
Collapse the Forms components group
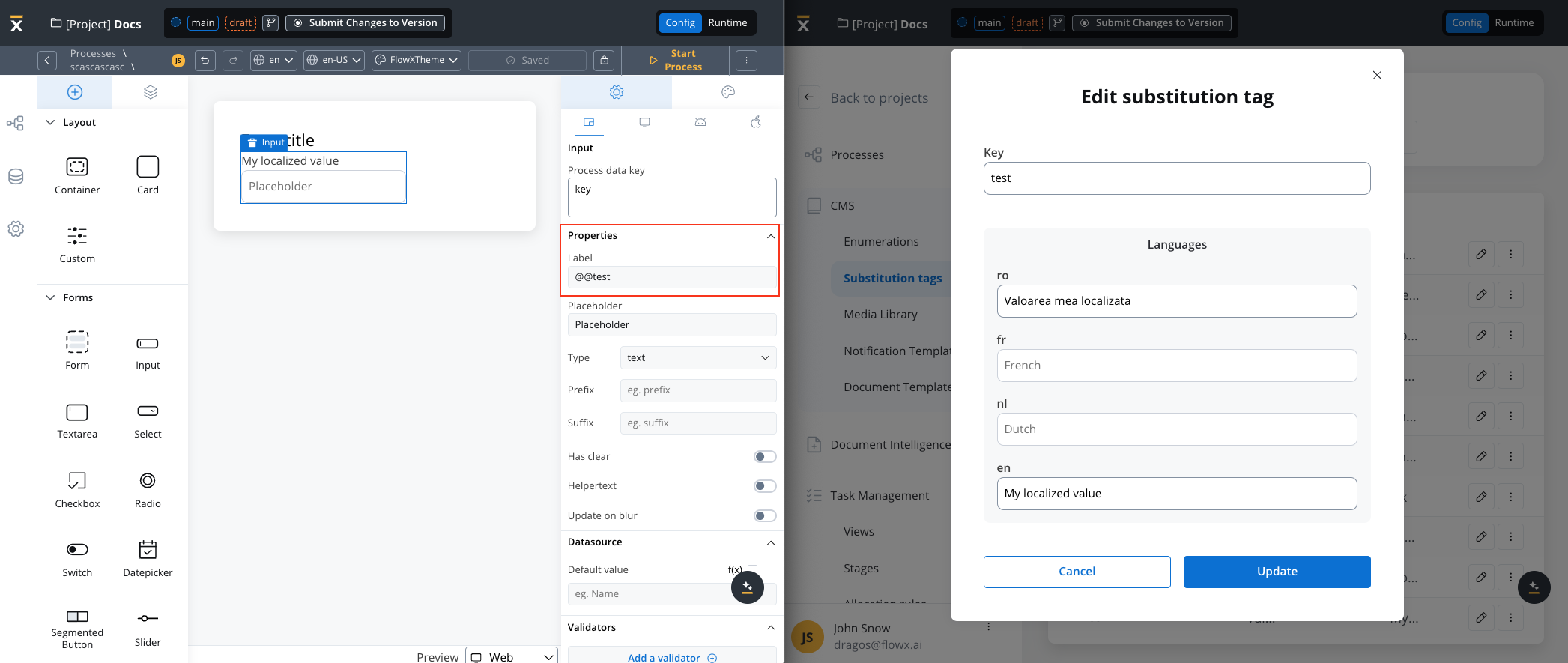50,297
